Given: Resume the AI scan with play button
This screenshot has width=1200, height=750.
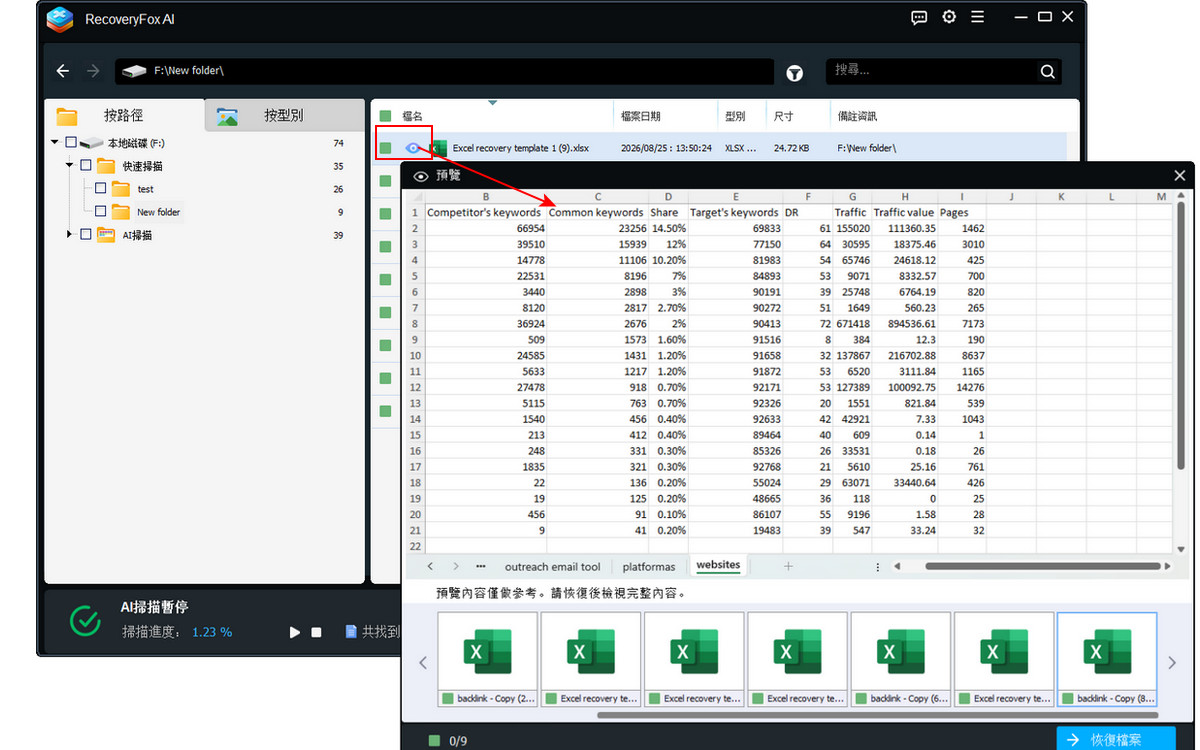Looking at the screenshot, I should [295, 632].
